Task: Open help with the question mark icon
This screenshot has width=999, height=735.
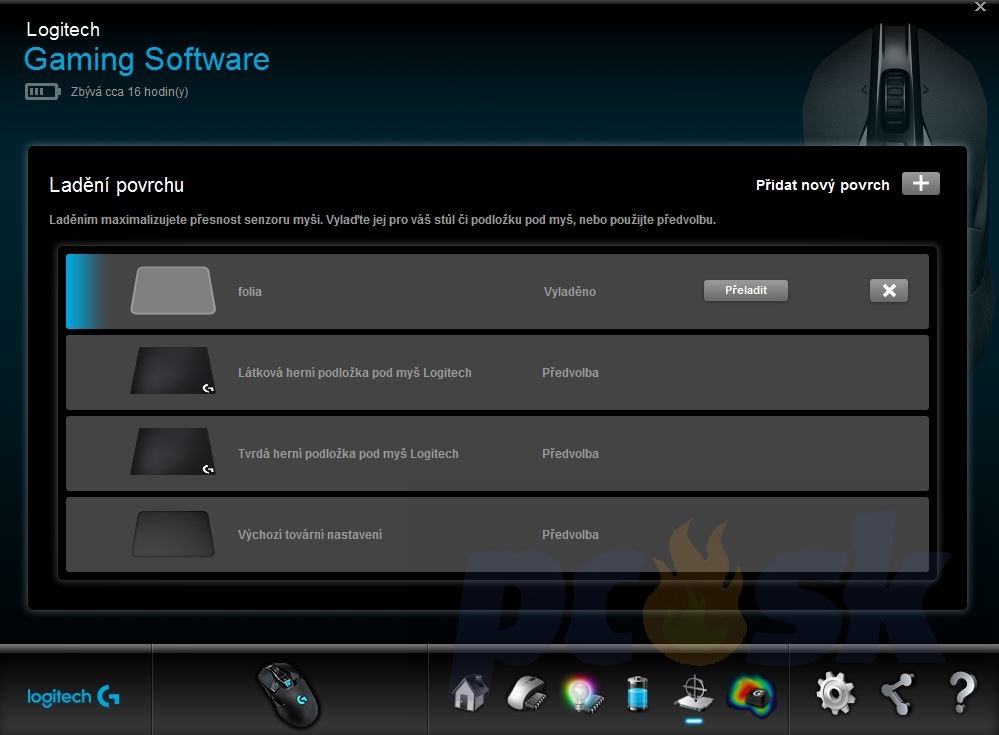Action: point(962,693)
